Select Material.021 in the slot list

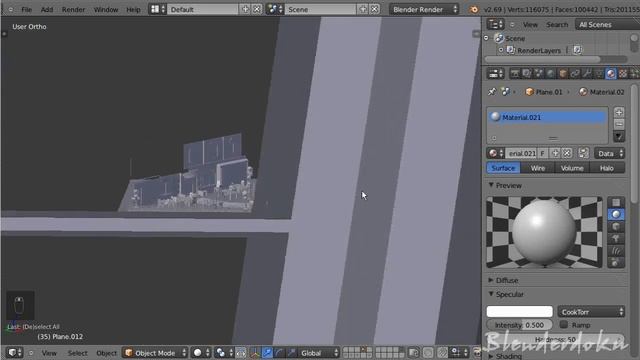click(x=547, y=117)
